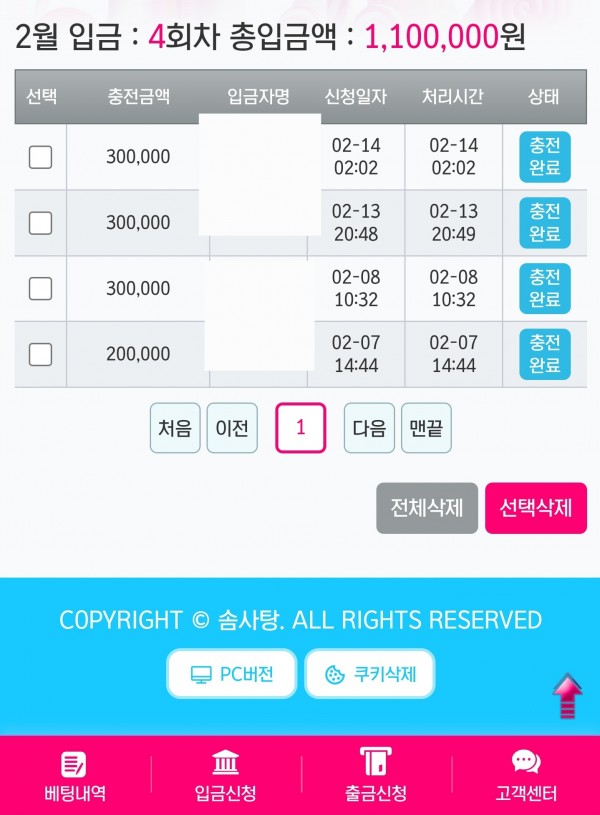
Task: Click cookie icon in 쿠키삭제 button
Action: 335,675
